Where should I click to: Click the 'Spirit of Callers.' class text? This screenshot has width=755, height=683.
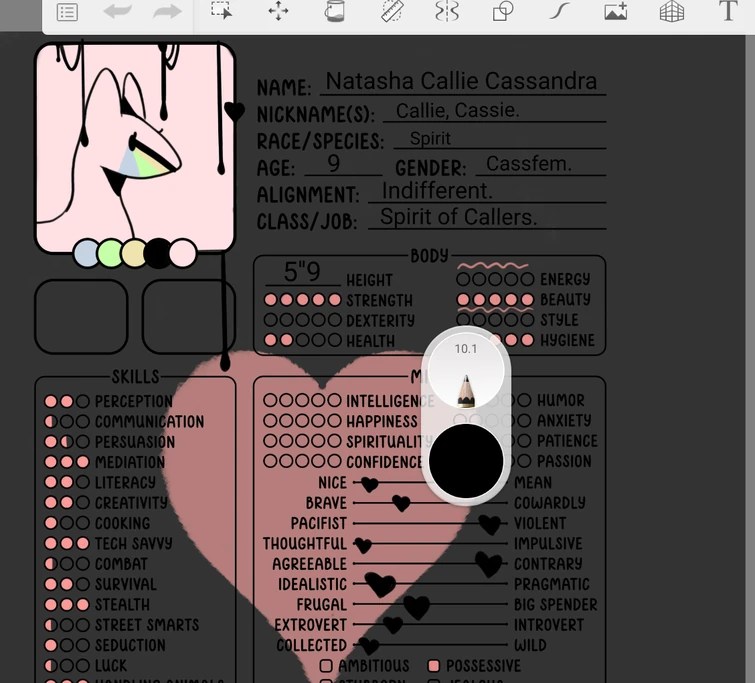(458, 217)
